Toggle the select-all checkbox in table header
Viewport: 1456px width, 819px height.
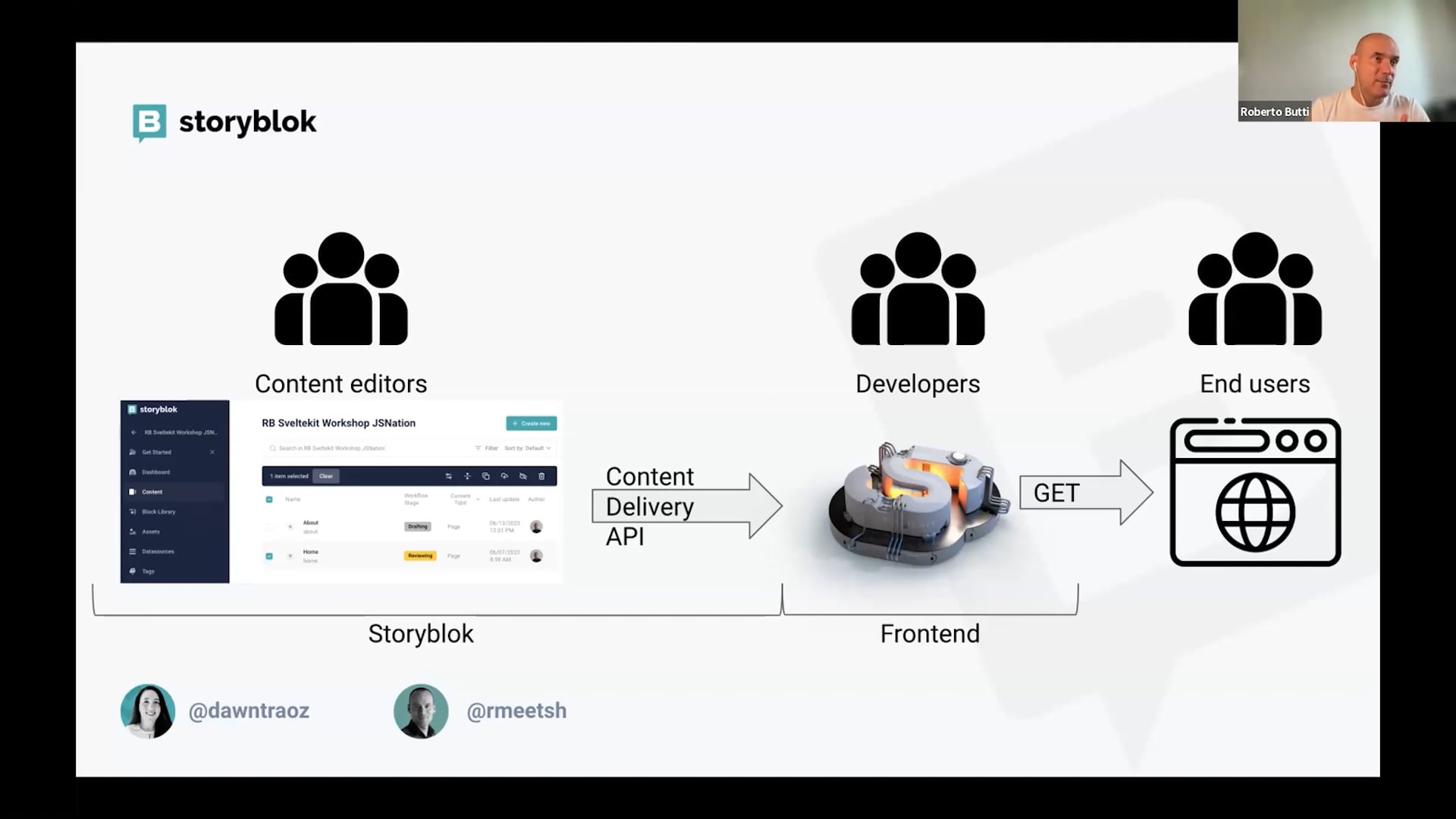(269, 499)
